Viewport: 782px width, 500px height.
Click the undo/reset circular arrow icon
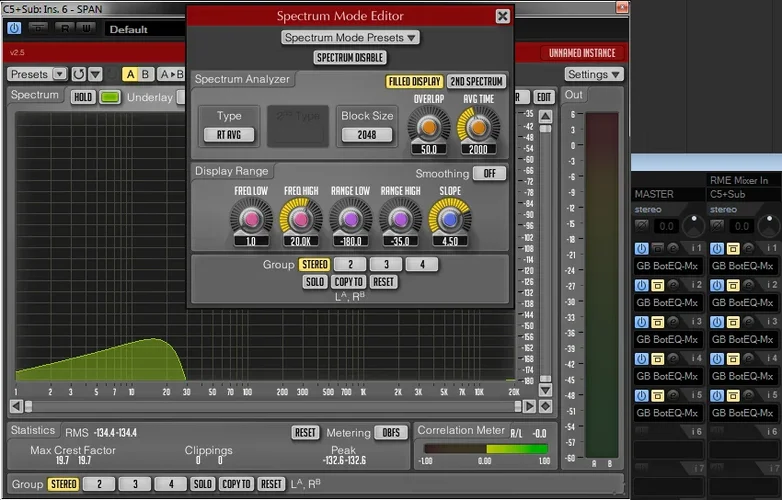(x=78, y=74)
